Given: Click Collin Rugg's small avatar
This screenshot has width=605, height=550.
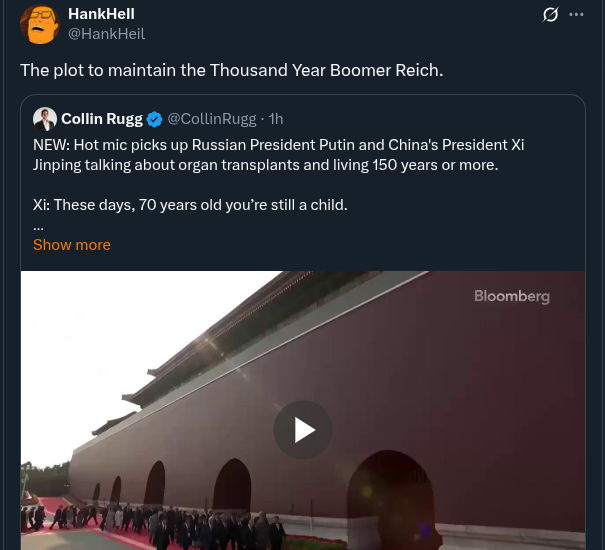Looking at the screenshot, I should [x=45, y=119].
